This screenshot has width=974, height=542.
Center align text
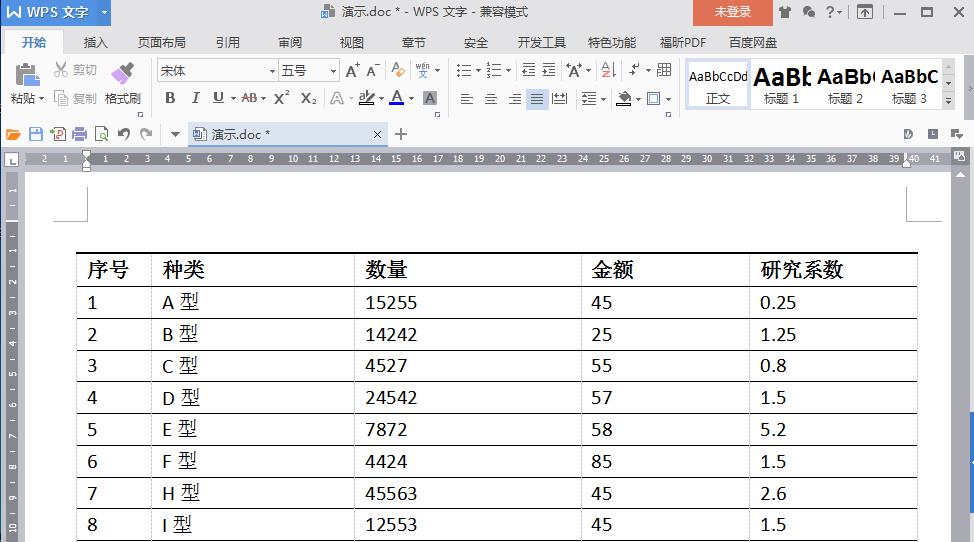[x=491, y=99]
